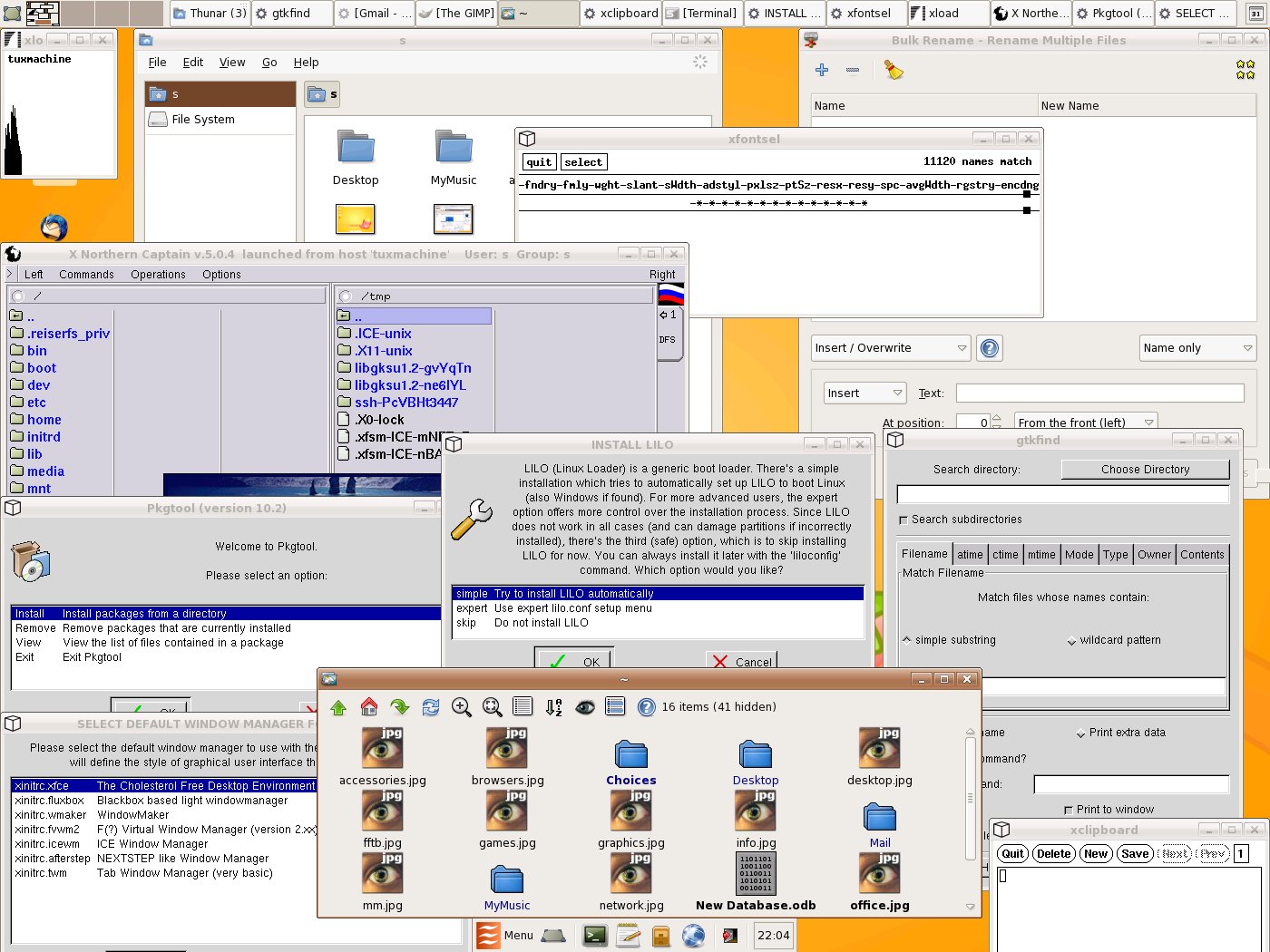Click the show-desktop icon next to Menu
1270x952 pixels.
553,936
